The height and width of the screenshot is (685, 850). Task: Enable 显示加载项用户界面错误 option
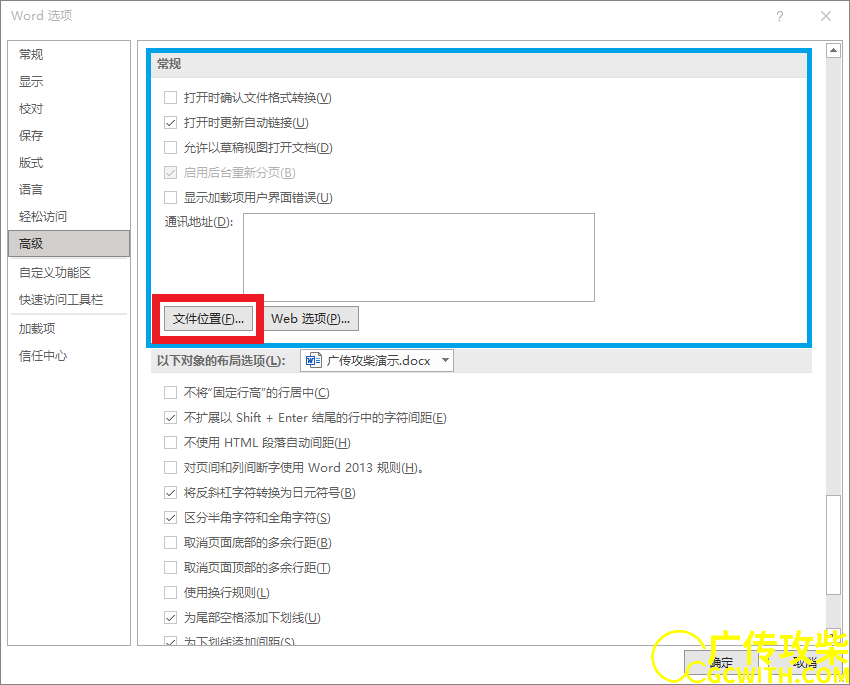pyautogui.click(x=170, y=197)
